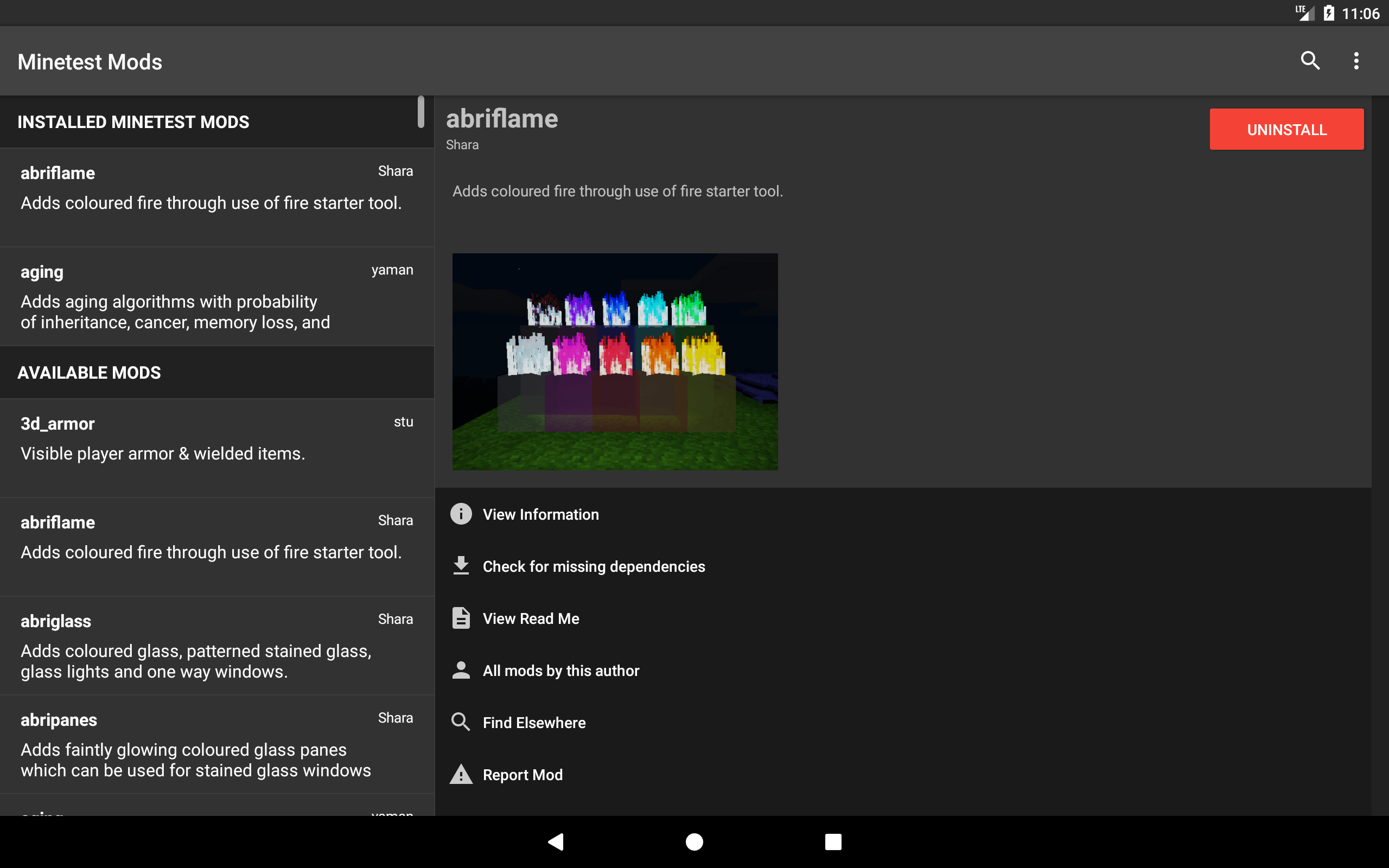Screen dimensions: 1389x868
Task: Tap the Android home button
Action: [x=694, y=841]
